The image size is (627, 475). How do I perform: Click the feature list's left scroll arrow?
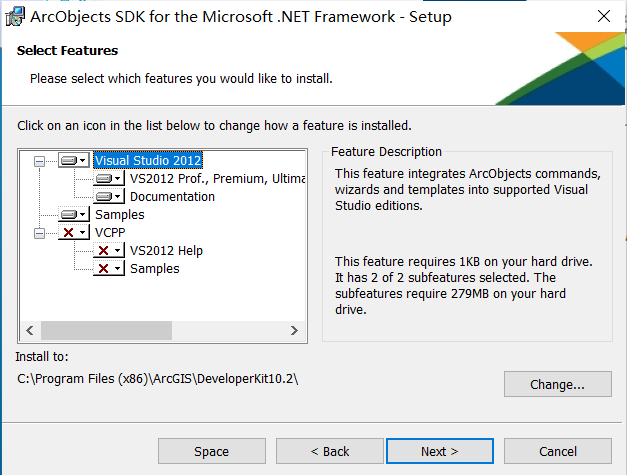(x=30, y=330)
